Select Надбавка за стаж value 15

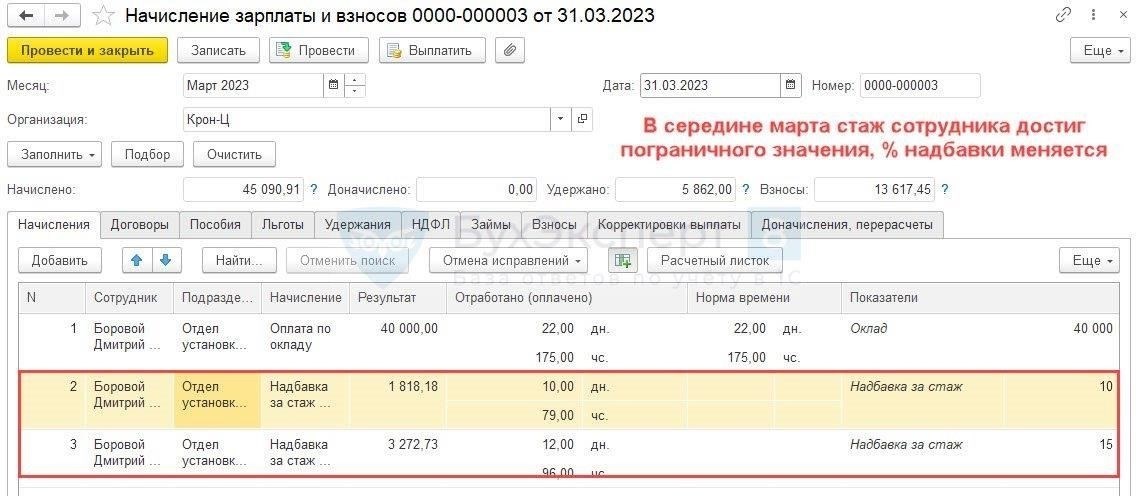click(1105, 444)
